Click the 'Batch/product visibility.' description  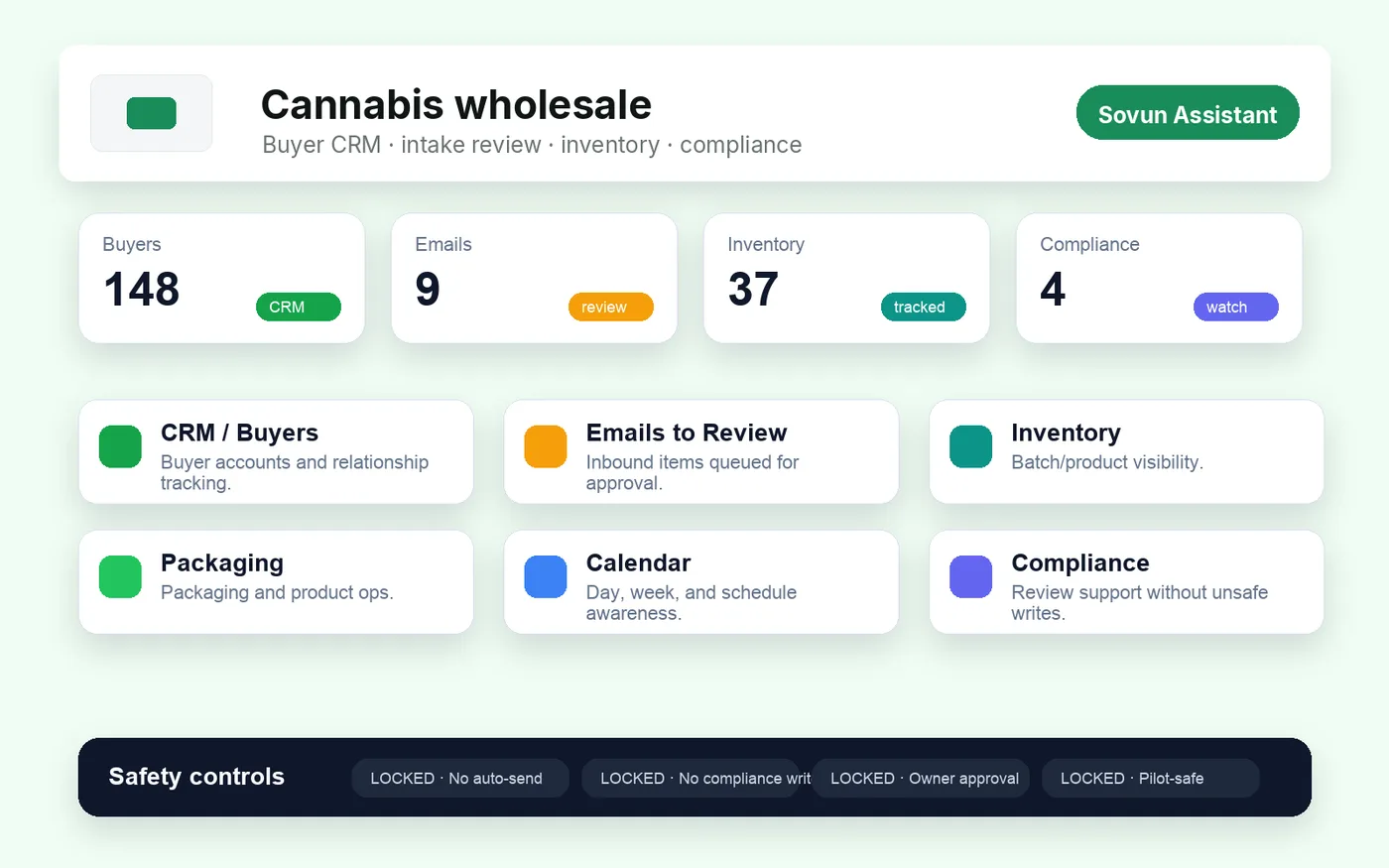point(1107,462)
